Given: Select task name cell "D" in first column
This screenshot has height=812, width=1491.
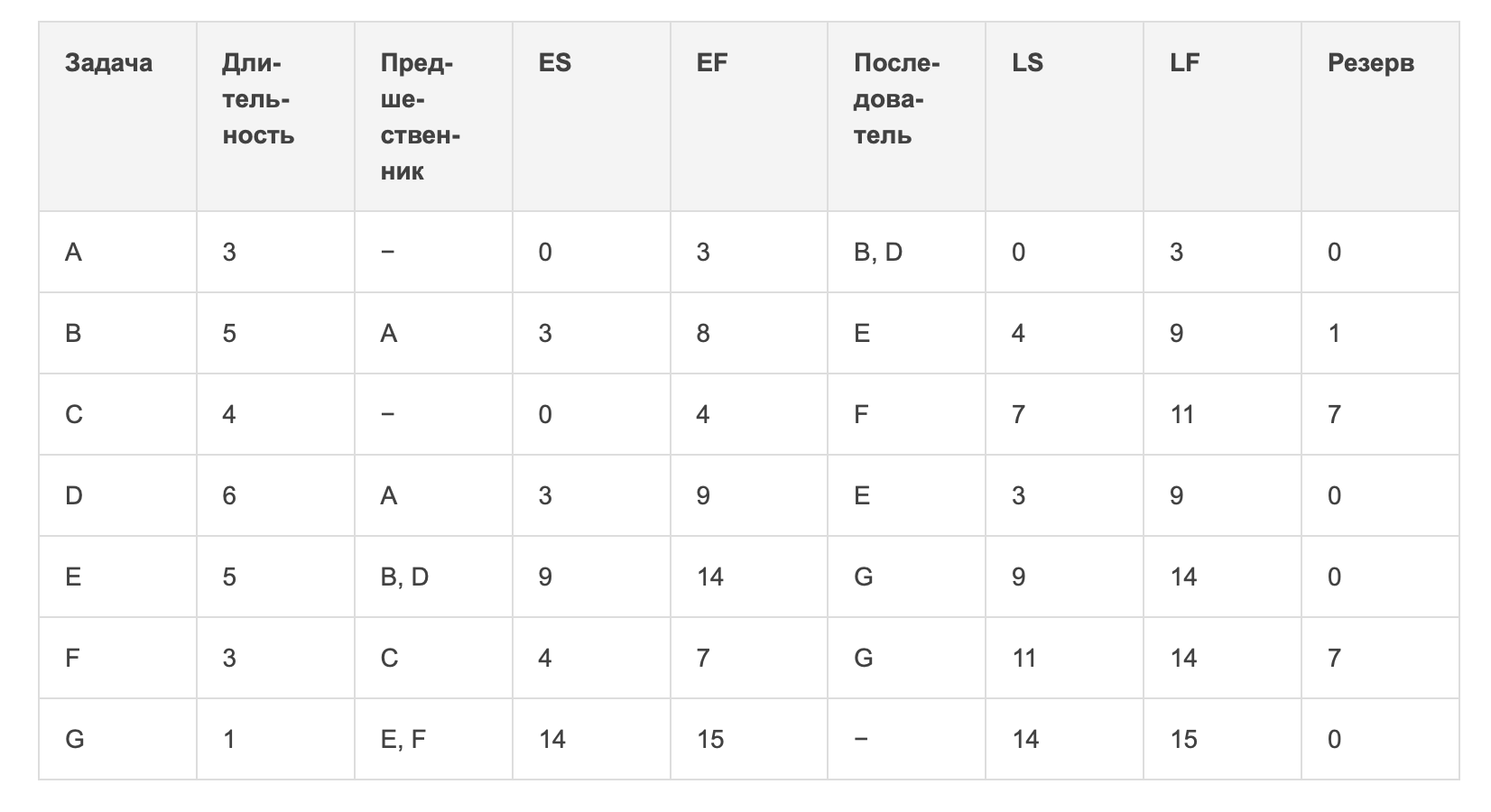Looking at the screenshot, I should (x=74, y=495).
